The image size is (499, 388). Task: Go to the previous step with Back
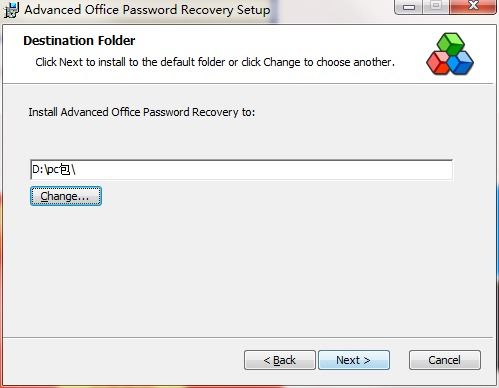[280, 360]
